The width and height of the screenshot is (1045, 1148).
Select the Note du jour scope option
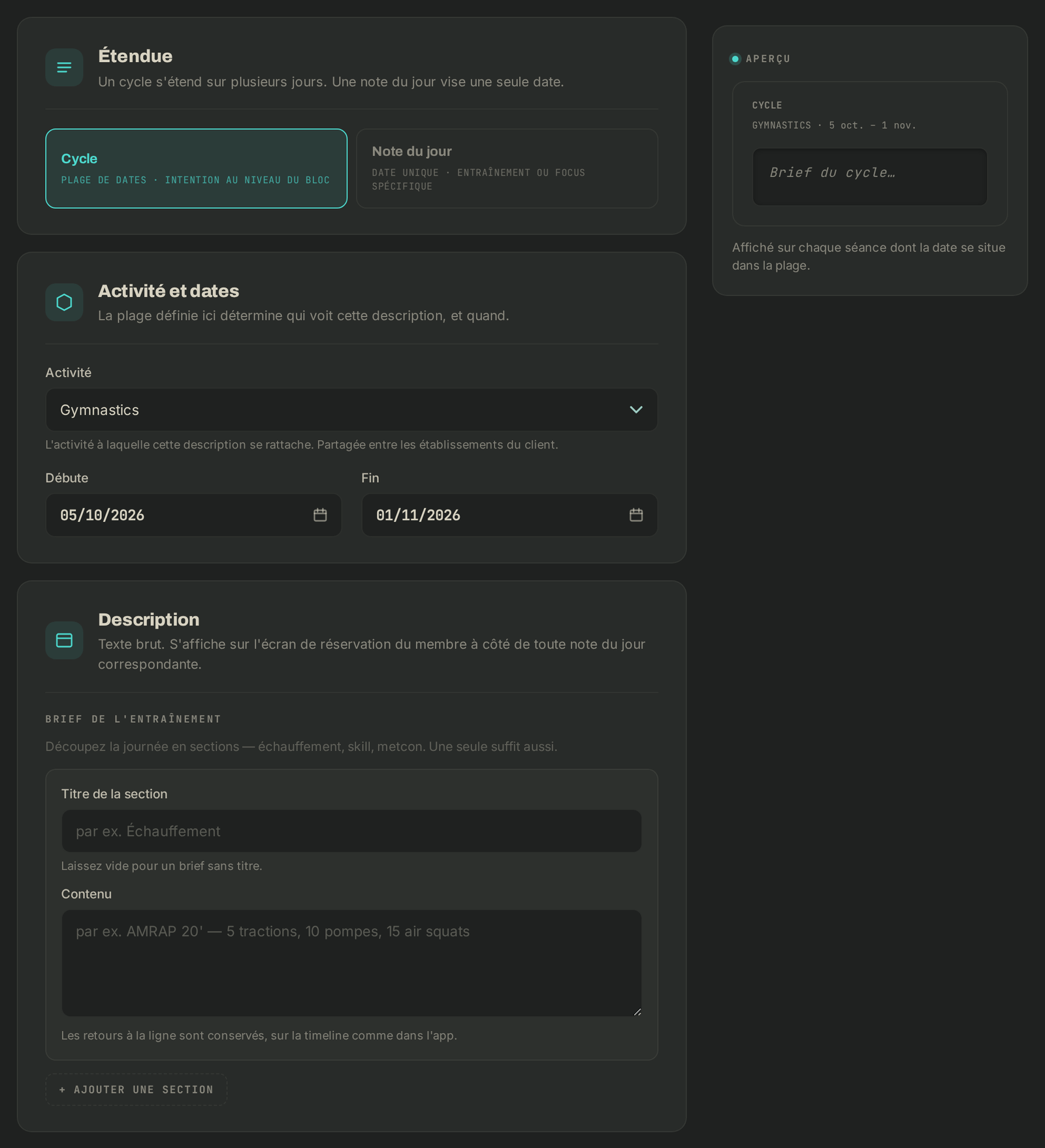click(x=507, y=168)
